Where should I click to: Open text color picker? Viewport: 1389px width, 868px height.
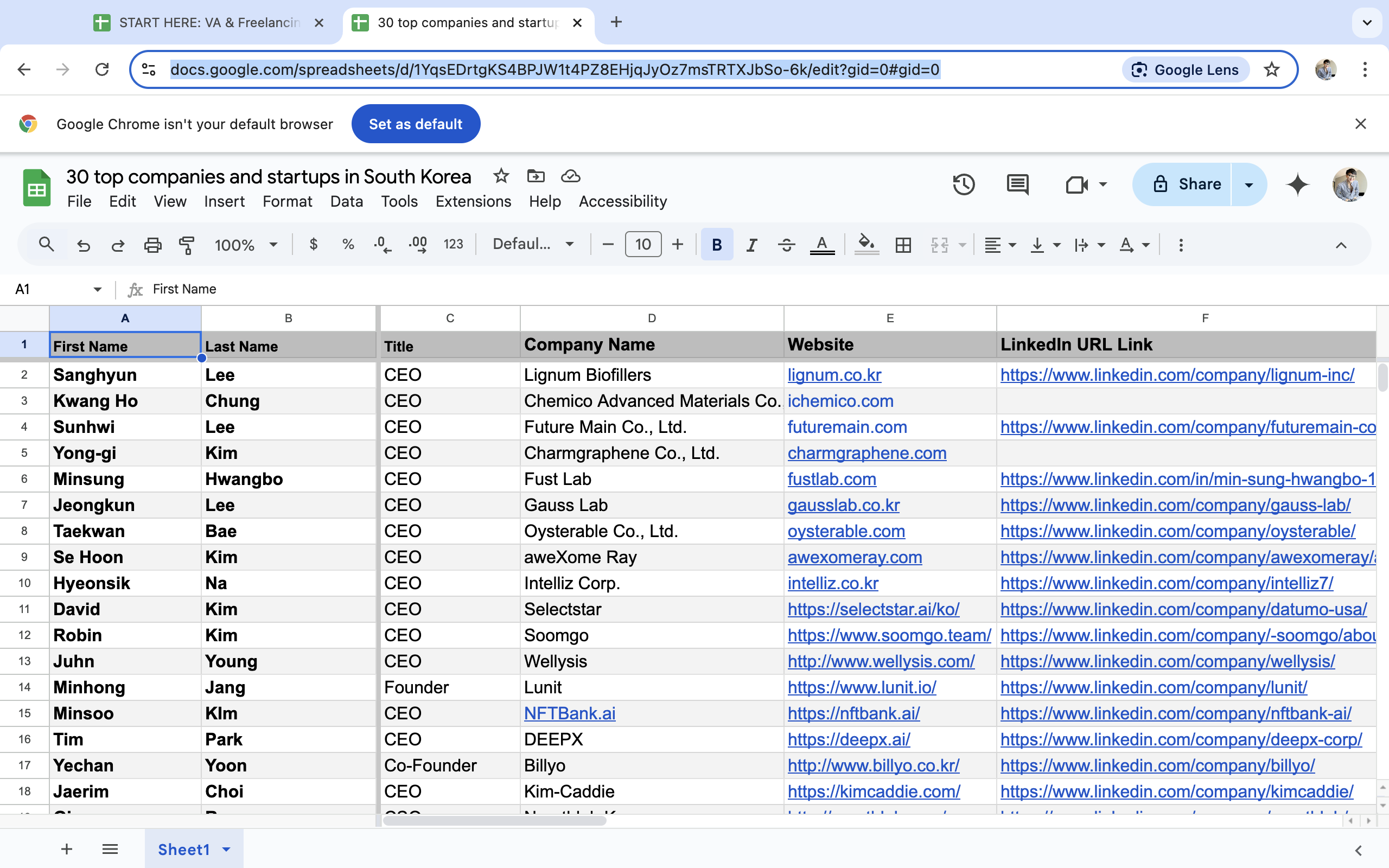pyautogui.click(x=822, y=245)
